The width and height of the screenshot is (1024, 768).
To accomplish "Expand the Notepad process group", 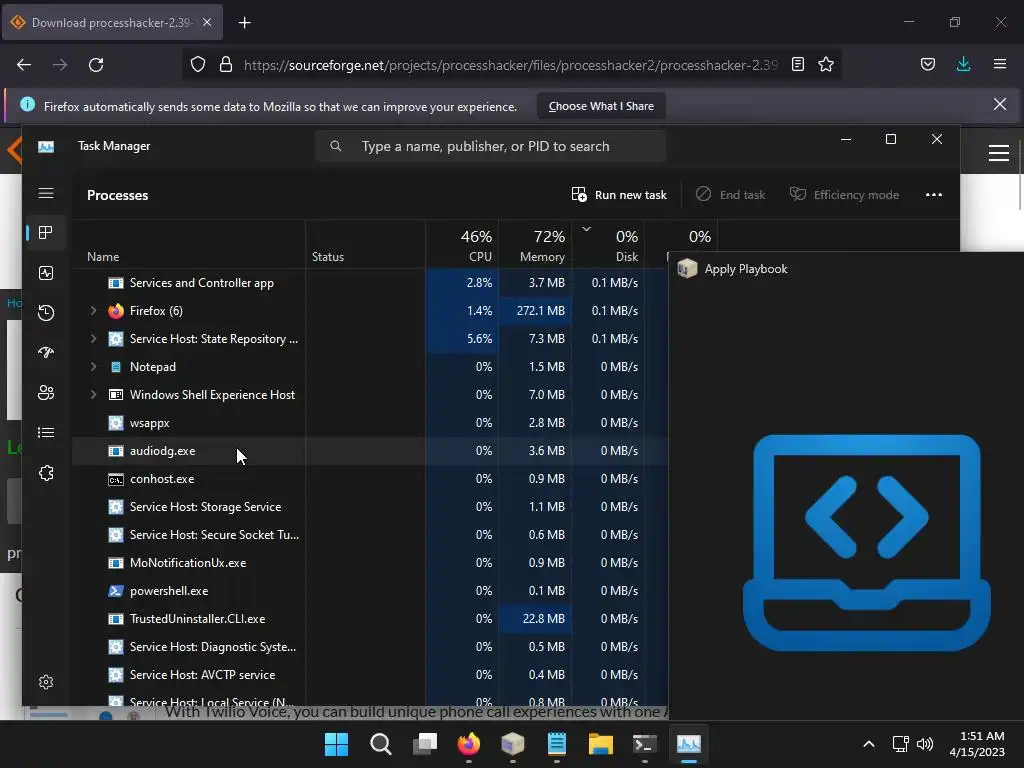I will tap(93, 367).
